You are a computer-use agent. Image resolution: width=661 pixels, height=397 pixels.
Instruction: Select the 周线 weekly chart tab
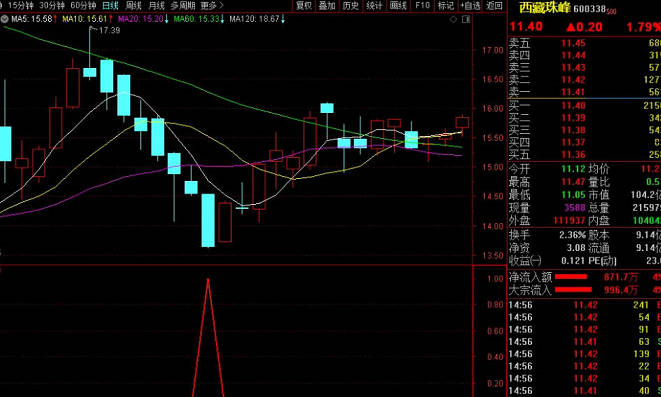click(134, 5)
